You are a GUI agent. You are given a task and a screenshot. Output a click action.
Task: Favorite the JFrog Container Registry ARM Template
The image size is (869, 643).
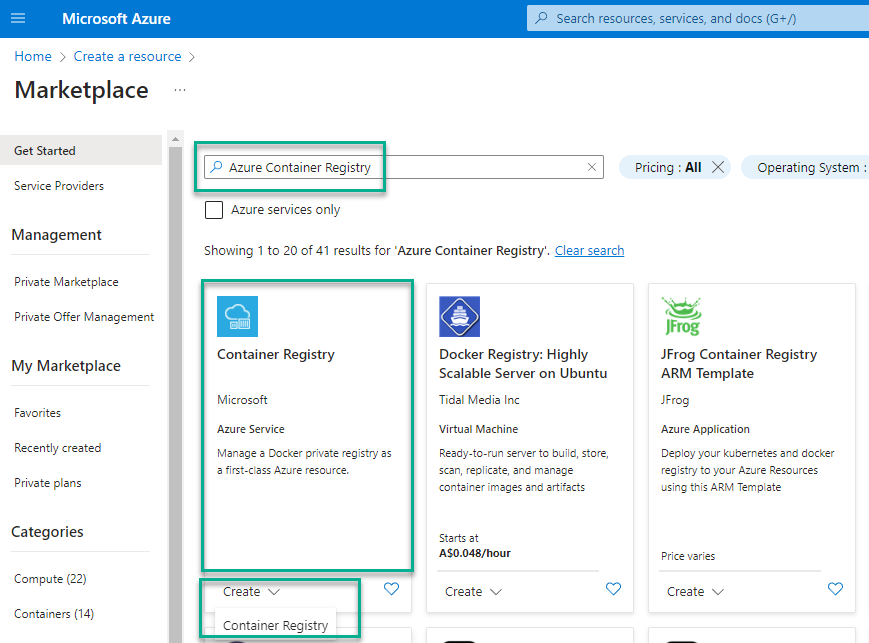coord(835,589)
